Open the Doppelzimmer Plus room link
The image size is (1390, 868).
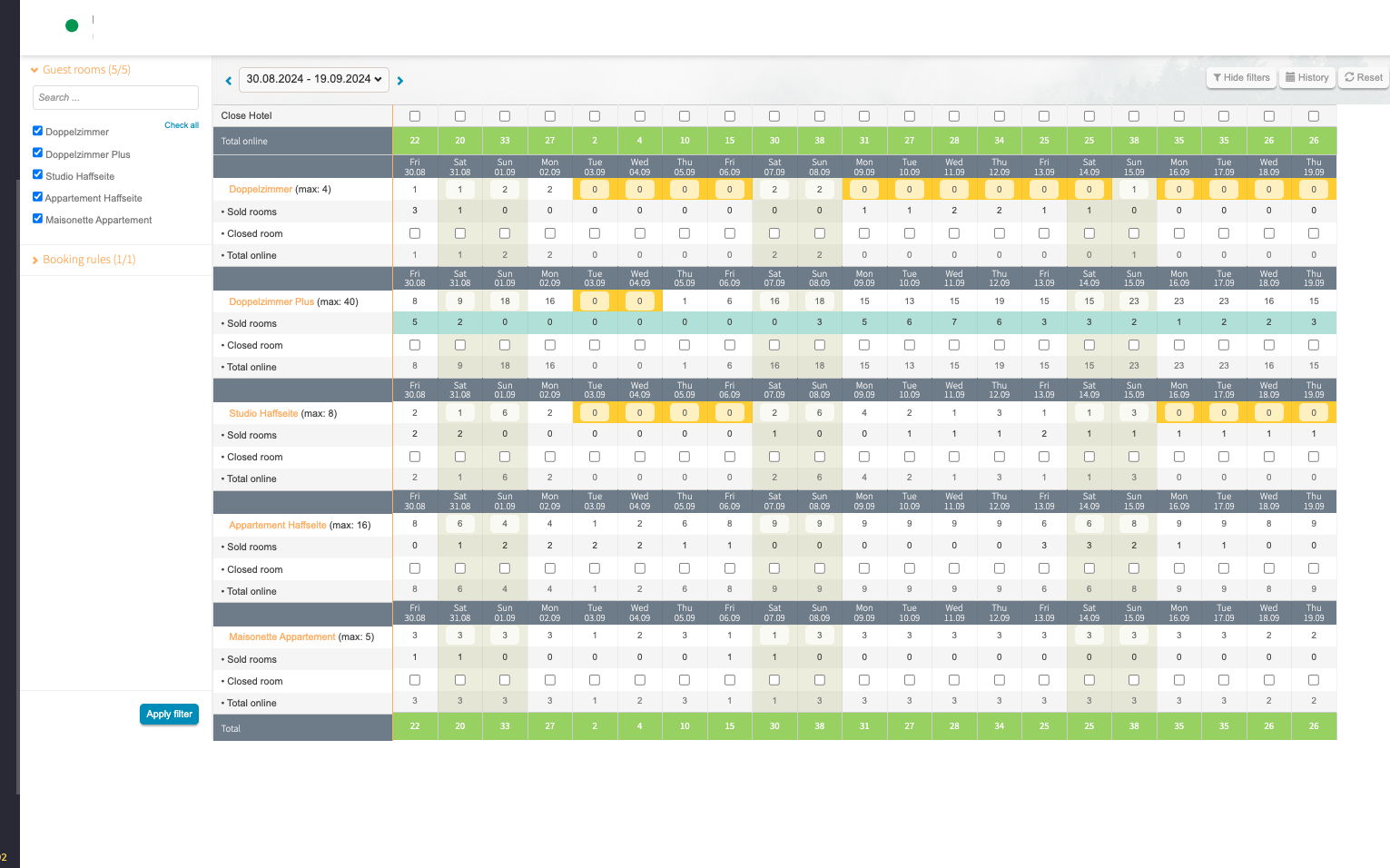(x=271, y=301)
